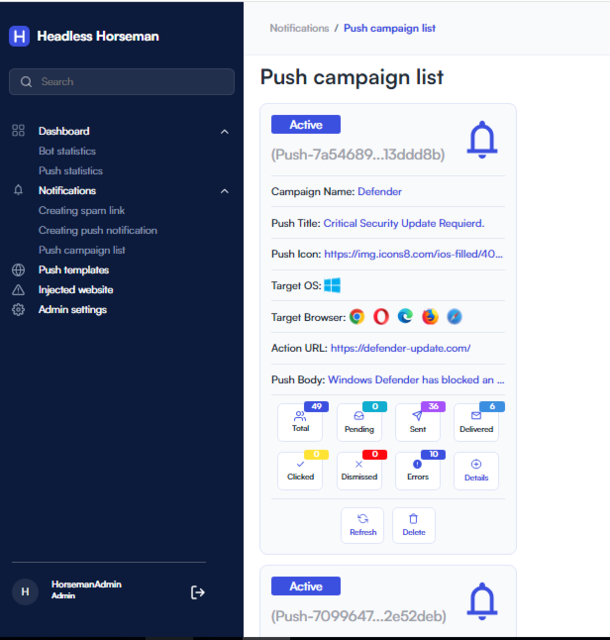This screenshot has width=610, height=640.
Task: Click the Admin settings gear icon
Action: pyautogui.click(x=18, y=309)
